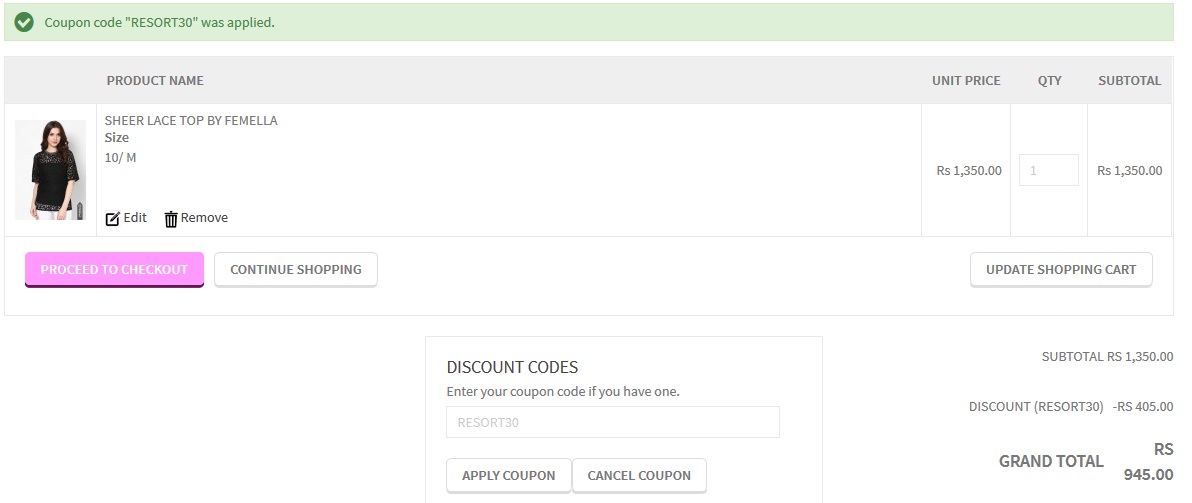Cancel the RESORT30 coupon
This screenshot has width=1192, height=503.
pyautogui.click(x=639, y=476)
